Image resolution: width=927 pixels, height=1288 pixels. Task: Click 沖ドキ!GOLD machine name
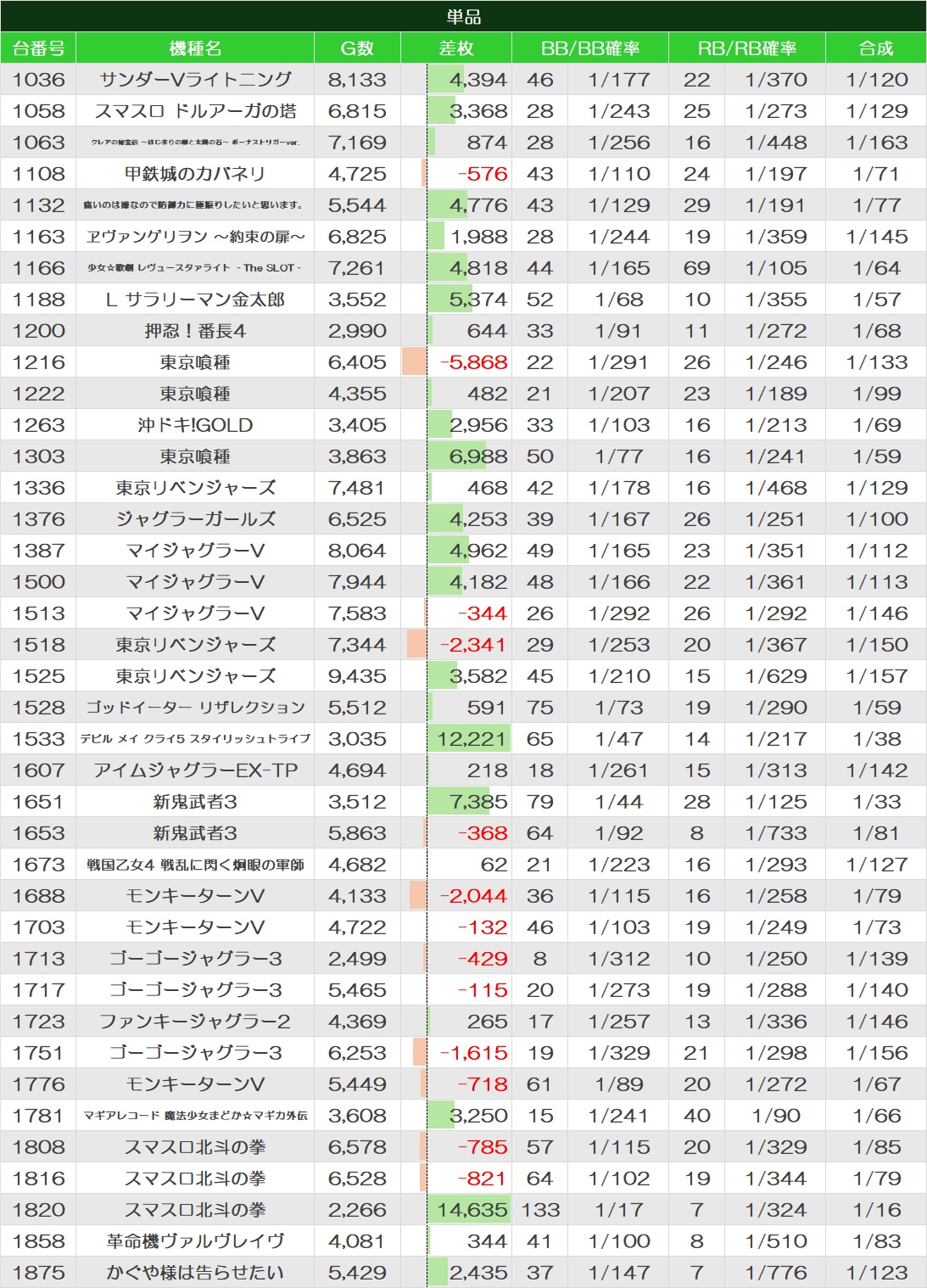point(195,425)
